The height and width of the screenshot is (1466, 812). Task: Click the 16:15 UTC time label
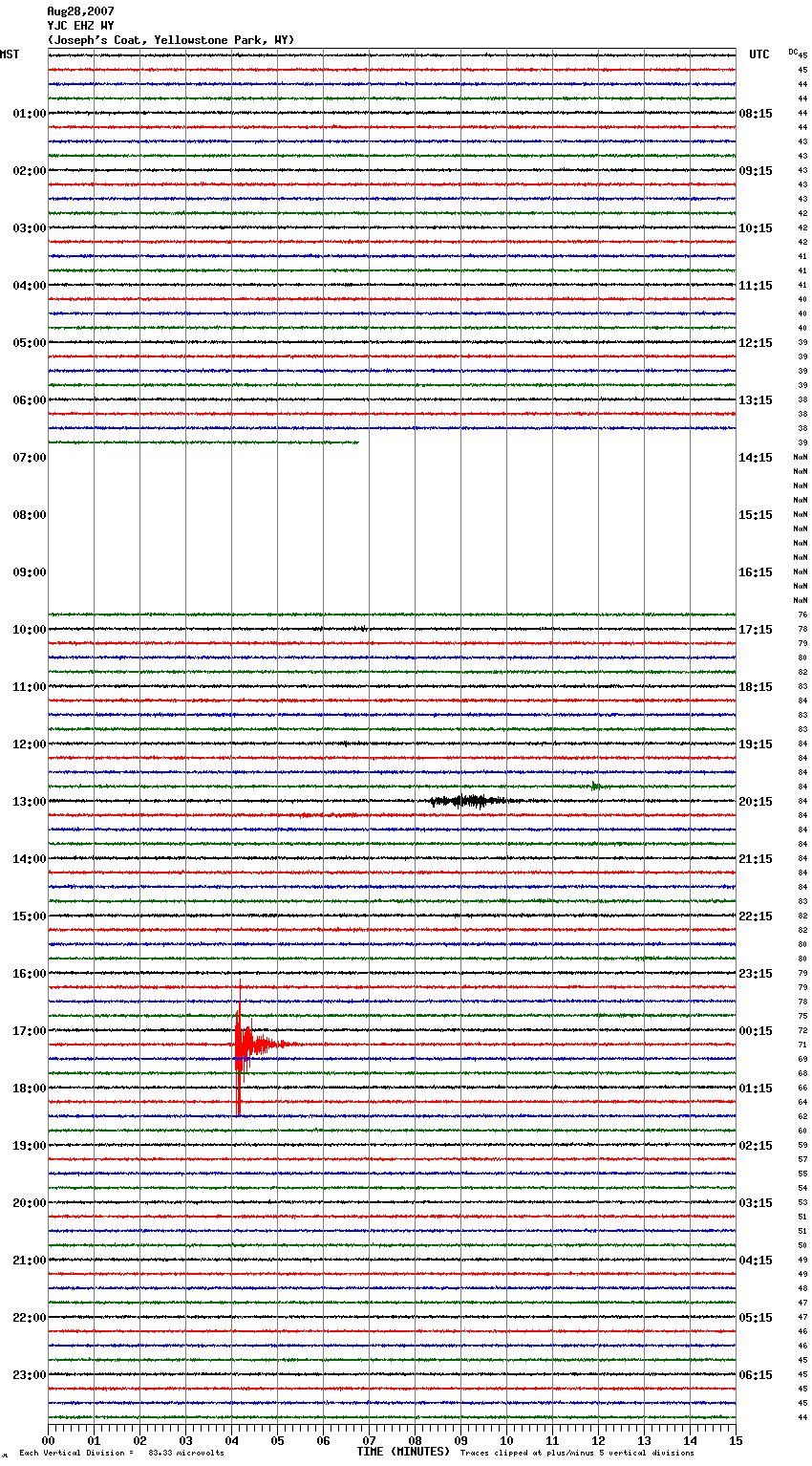point(756,572)
